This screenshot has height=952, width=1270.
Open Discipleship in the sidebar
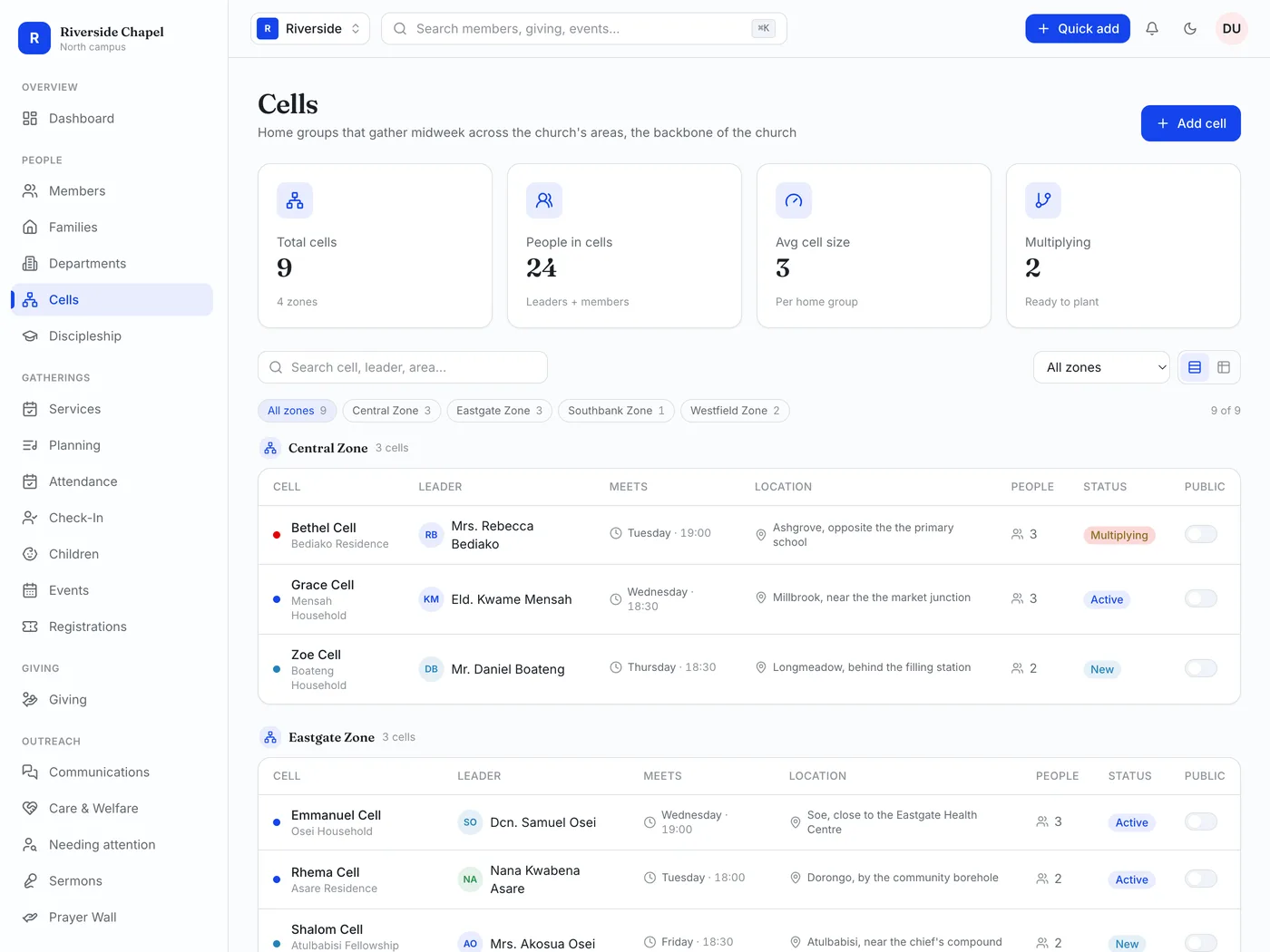tap(112, 336)
